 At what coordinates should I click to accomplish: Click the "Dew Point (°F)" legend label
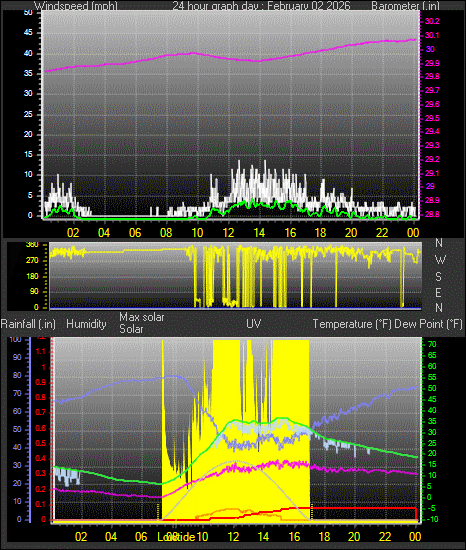pyautogui.click(x=428, y=324)
